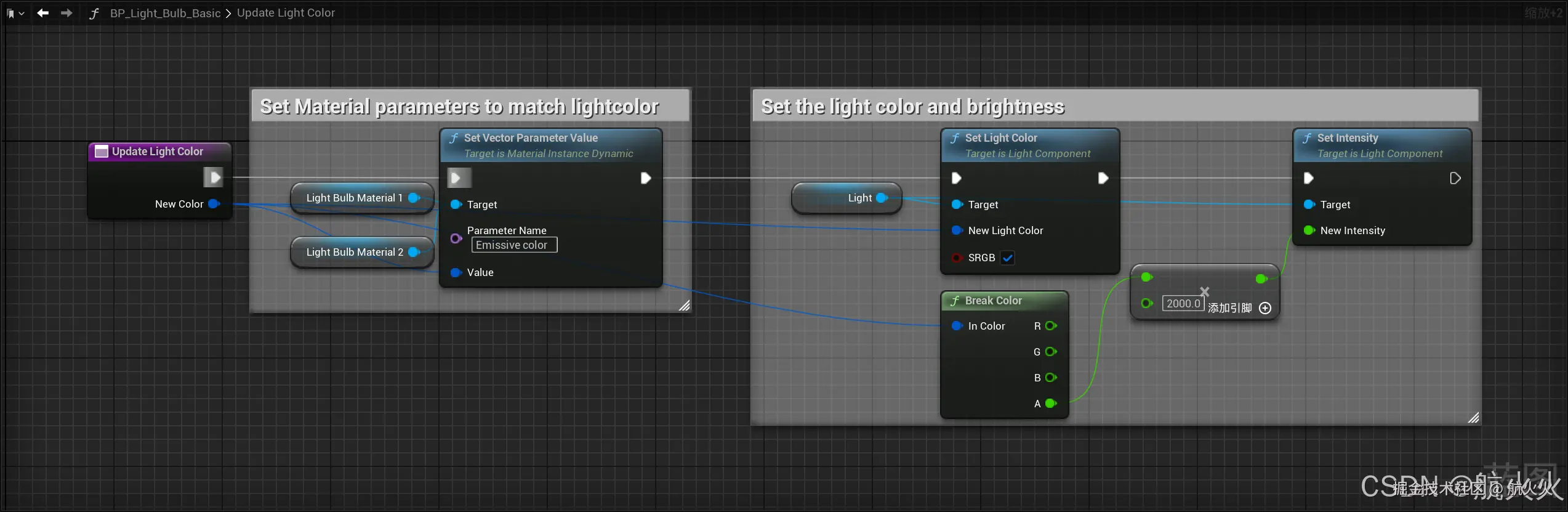Click the R output pin on Break Color

point(1051,326)
